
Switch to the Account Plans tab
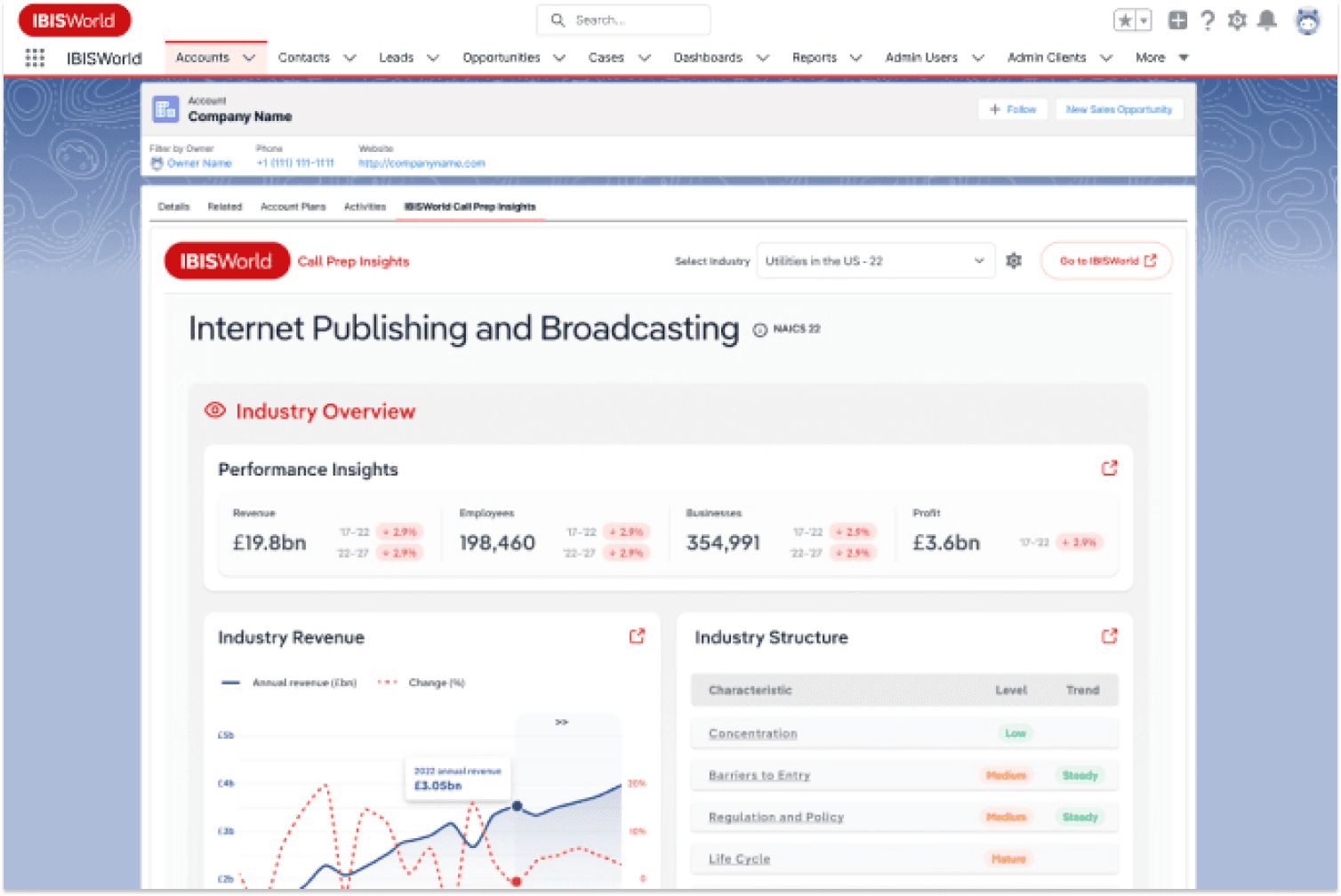293,207
